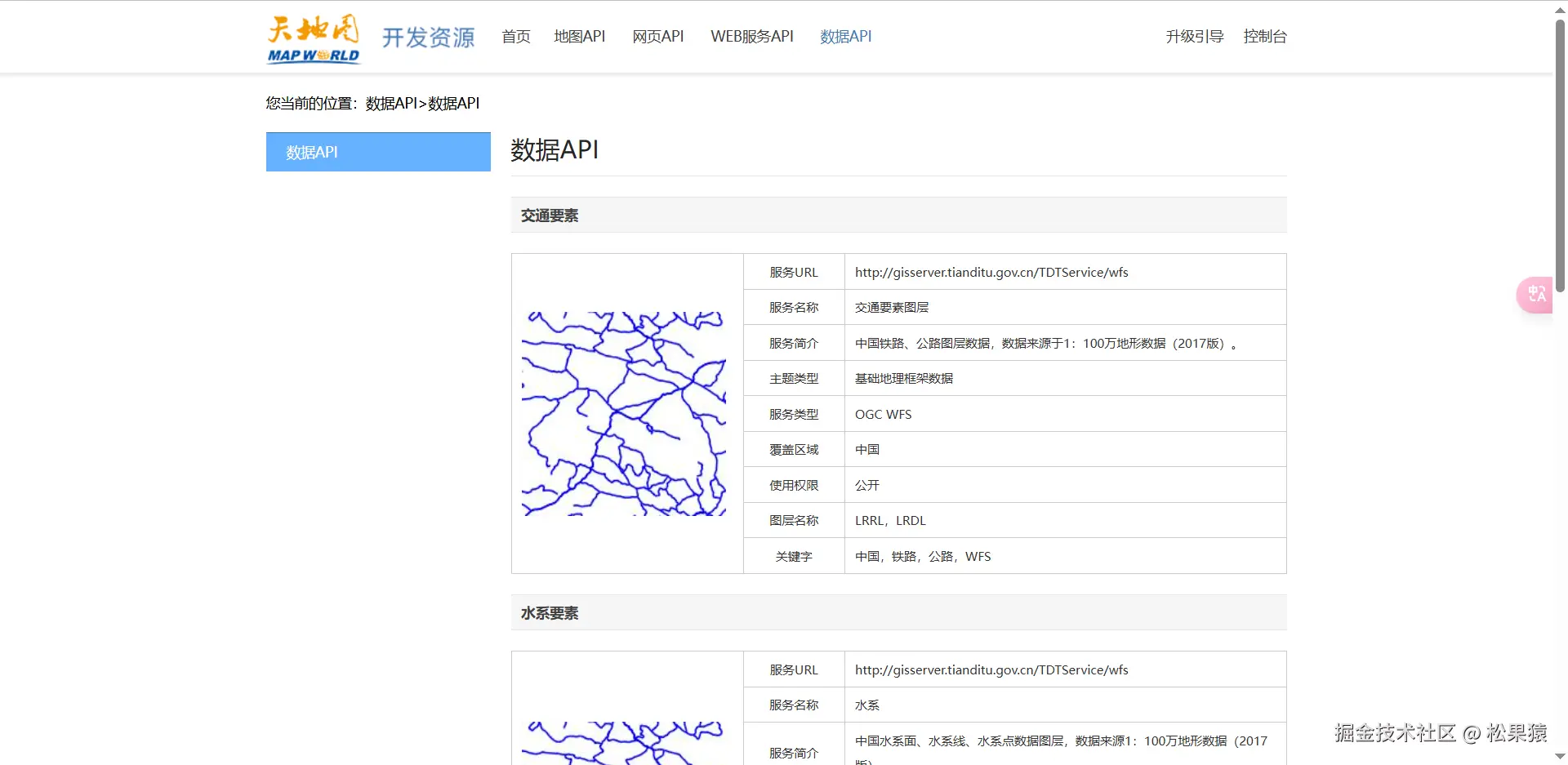Screen dimensions: 1568x765
Task: Click the vertical page scrollbar thumb
Action: pyautogui.click(x=1560, y=155)
